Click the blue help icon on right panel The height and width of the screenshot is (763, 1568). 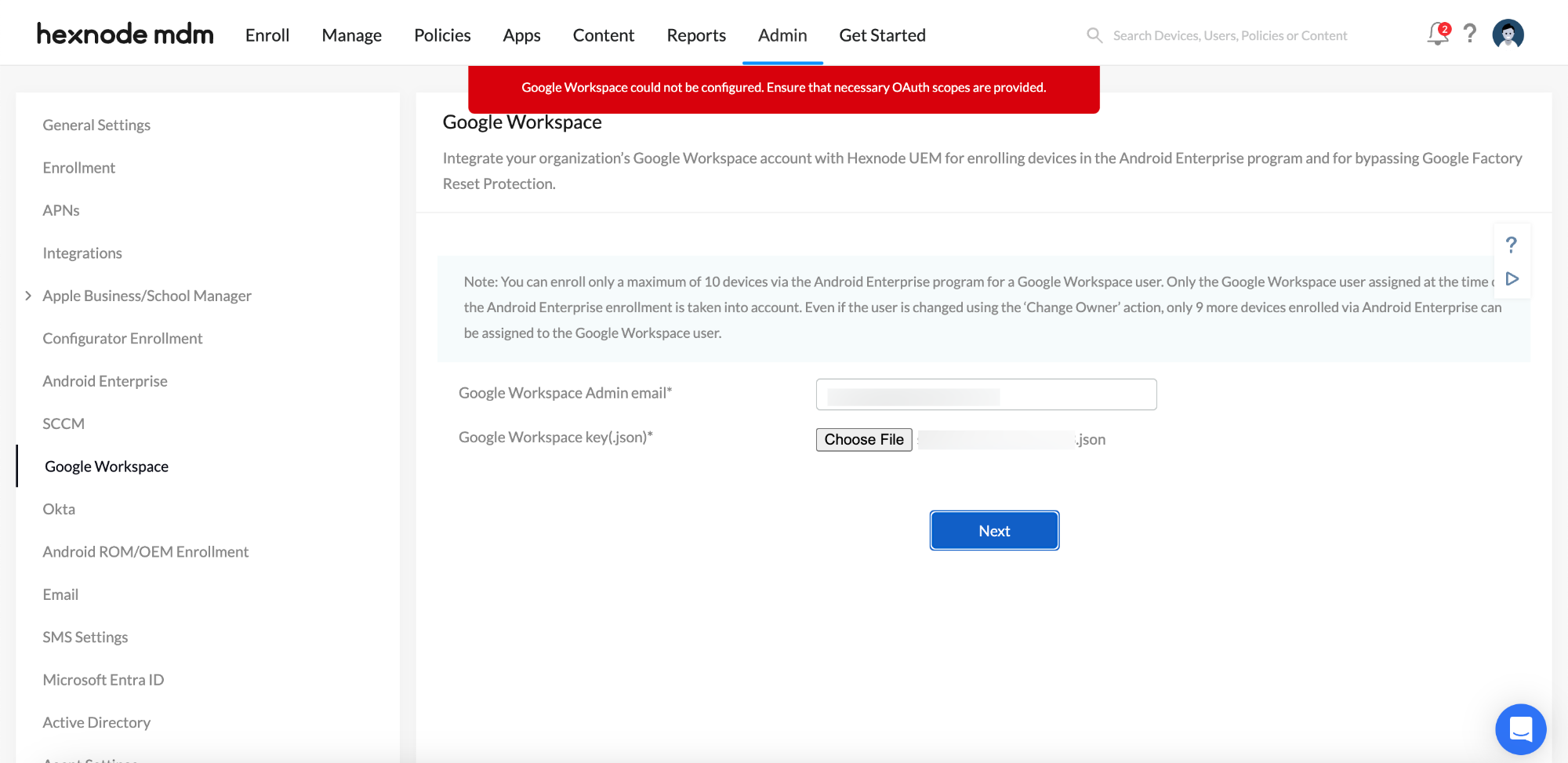(x=1511, y=245)
